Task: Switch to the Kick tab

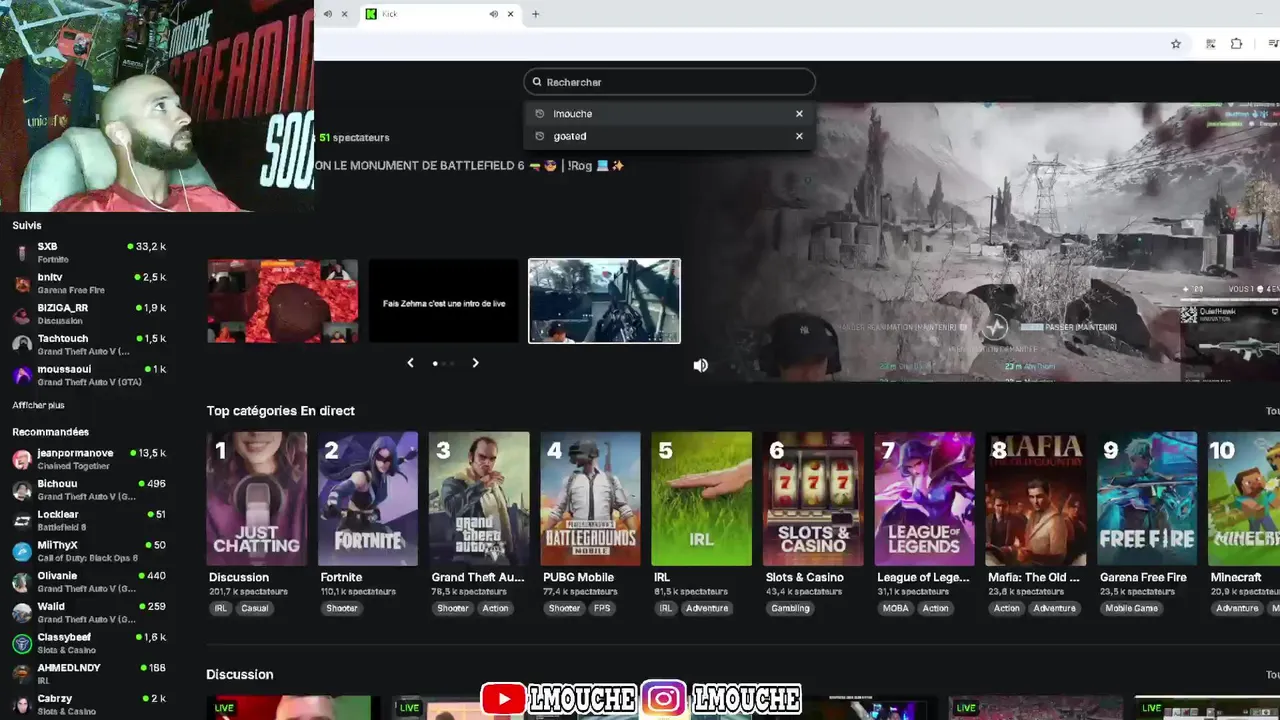Action: (x=440, y=14)
